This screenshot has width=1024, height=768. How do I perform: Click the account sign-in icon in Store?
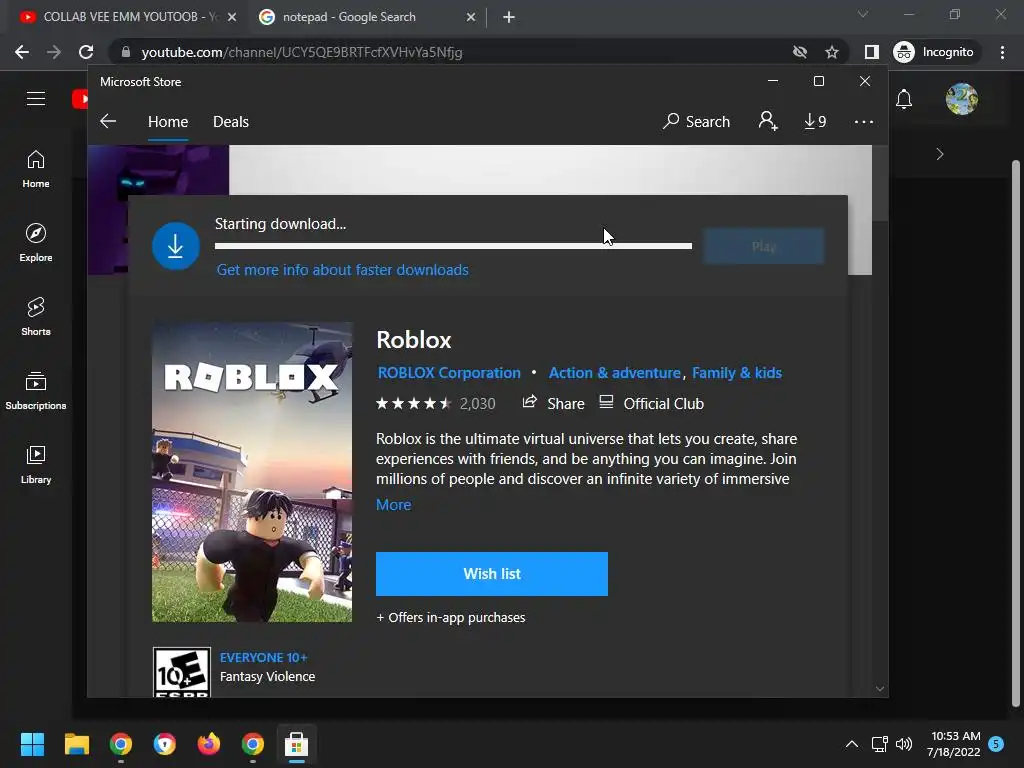(768, 121)
